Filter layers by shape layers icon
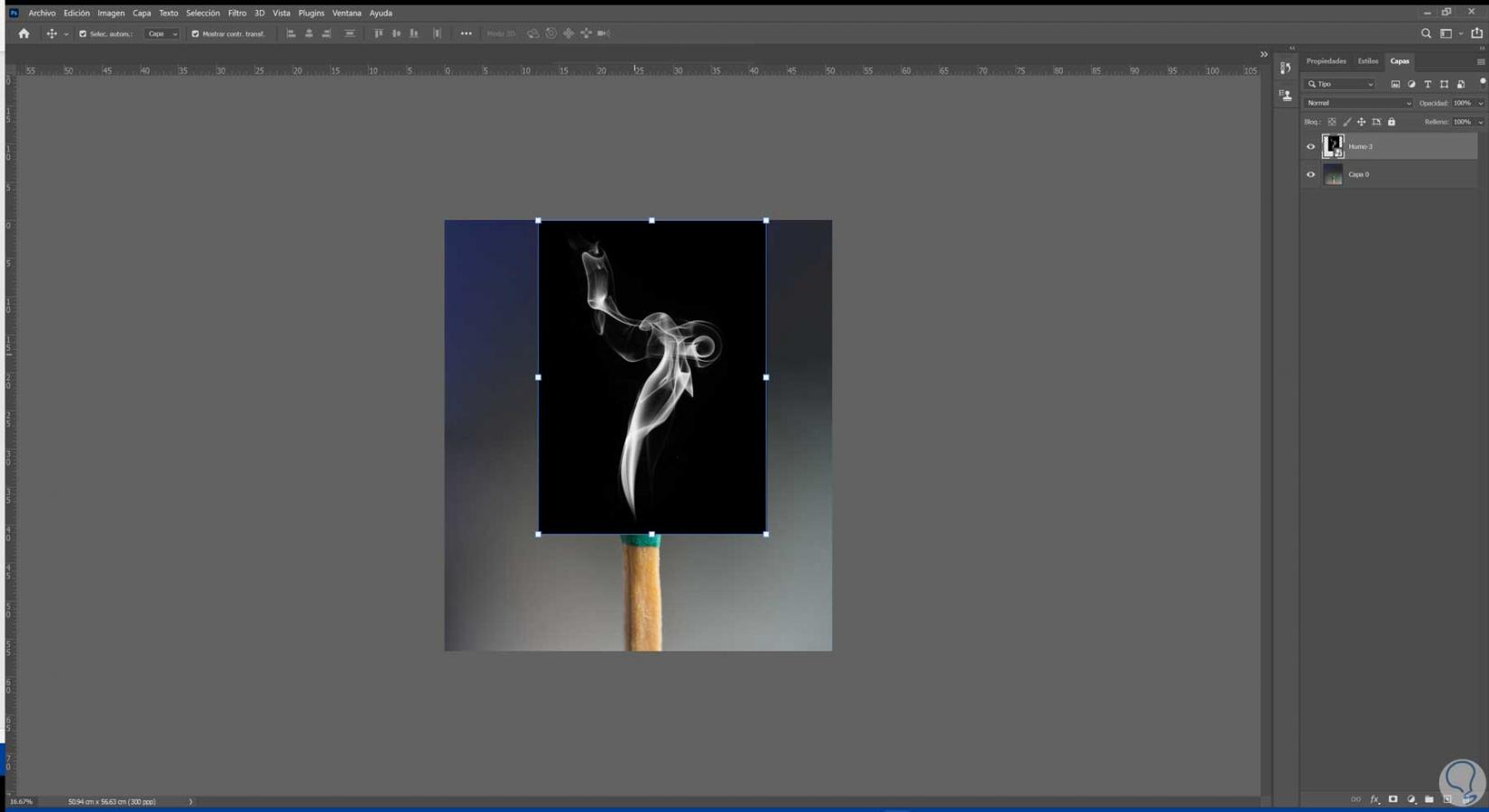This screenshot has height=812, width=1489. click(x=1444, y=84)
